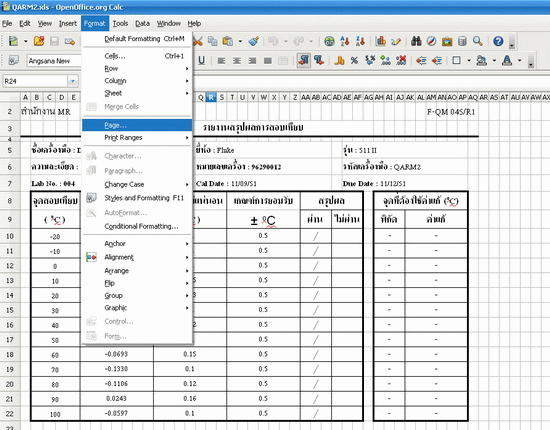Click cell containing -0.0693
Viewport: 550px width, 430px height.
(116, 354)
